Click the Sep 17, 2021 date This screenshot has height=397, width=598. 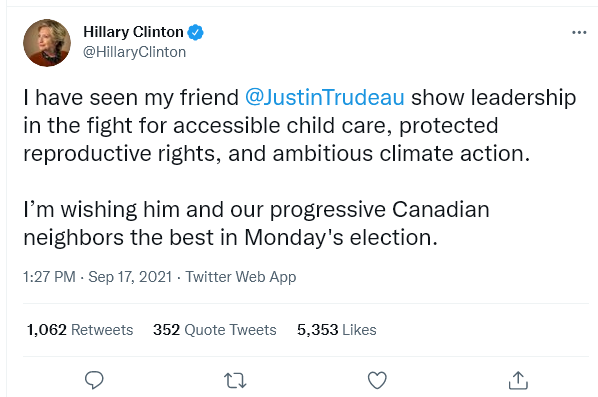(130, 277)
